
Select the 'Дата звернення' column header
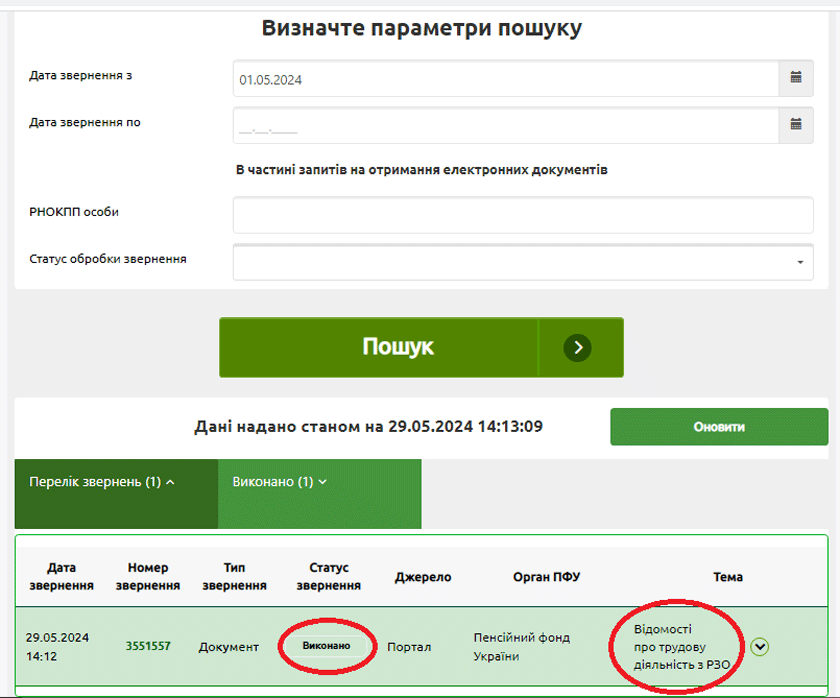(x=62, y=577)
